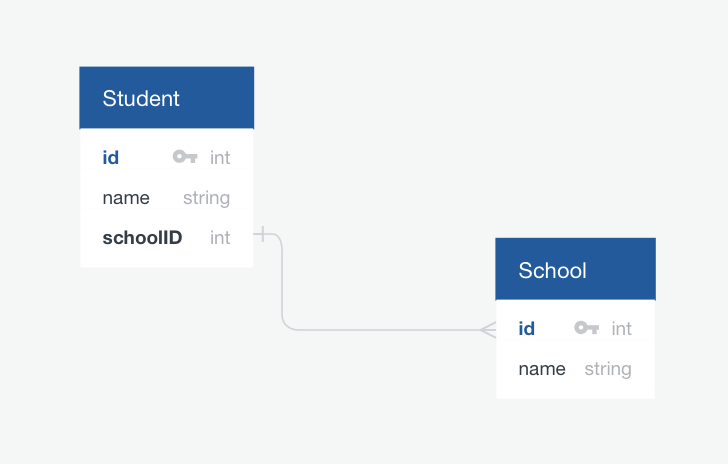Viewport: 728px width, 464px height.
Task: Select the schoolID field name
Action: (x=142, y=237)
